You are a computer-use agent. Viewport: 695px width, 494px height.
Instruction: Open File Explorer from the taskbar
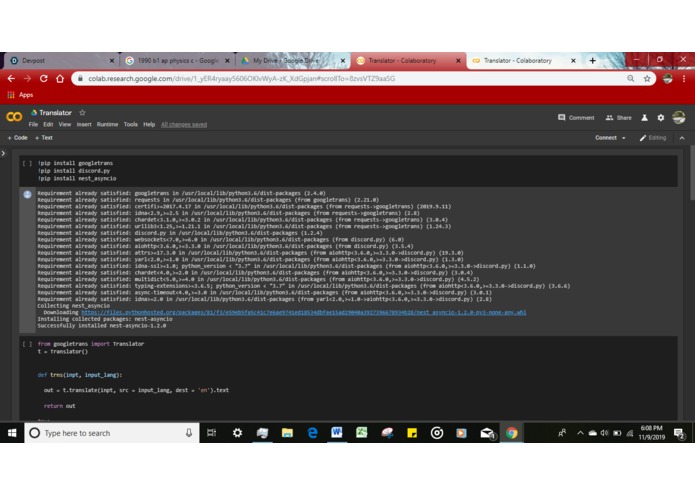[287, 433]
